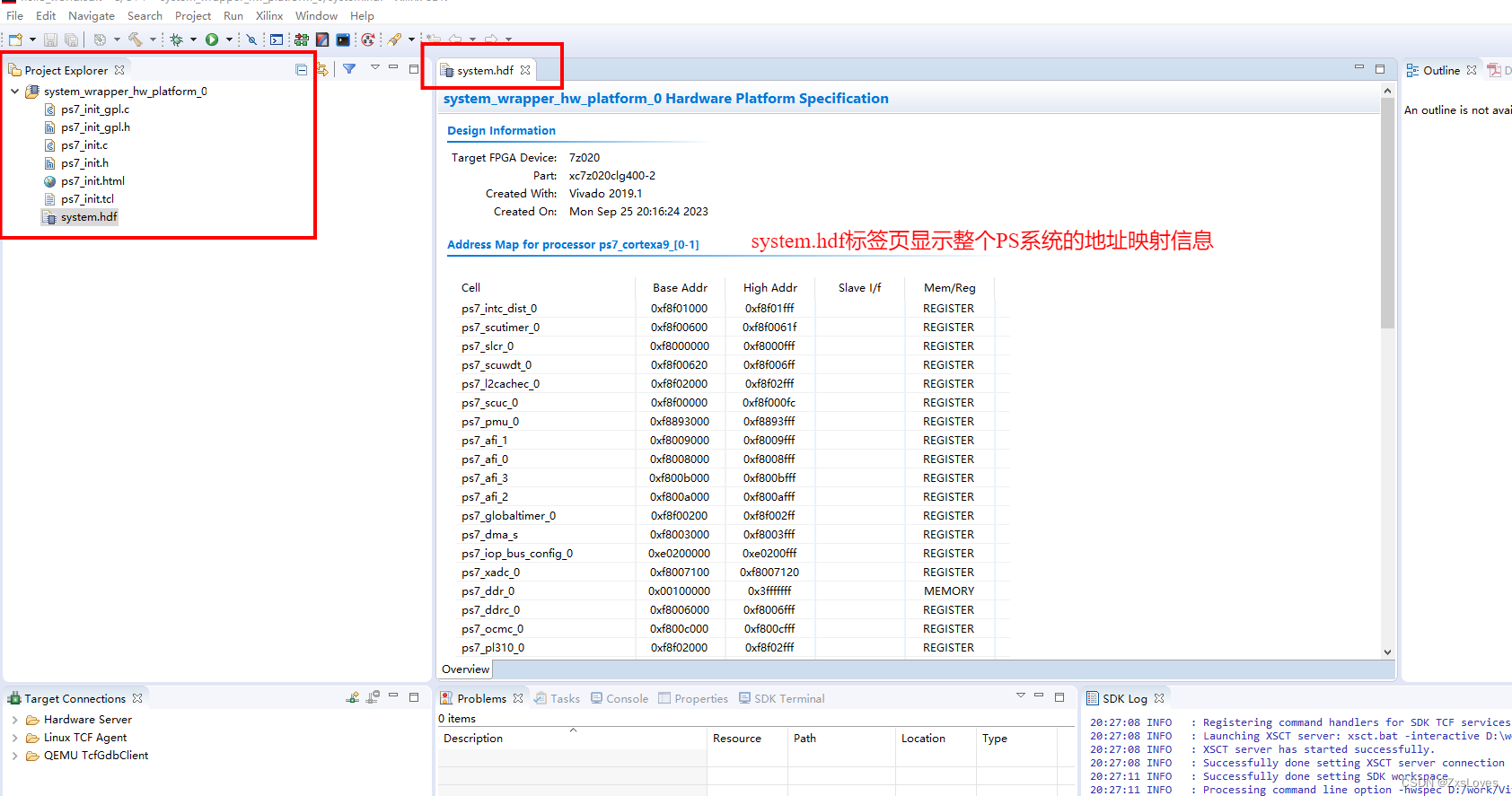Click the SDK terminal toolbar icon

click(343, 39)
